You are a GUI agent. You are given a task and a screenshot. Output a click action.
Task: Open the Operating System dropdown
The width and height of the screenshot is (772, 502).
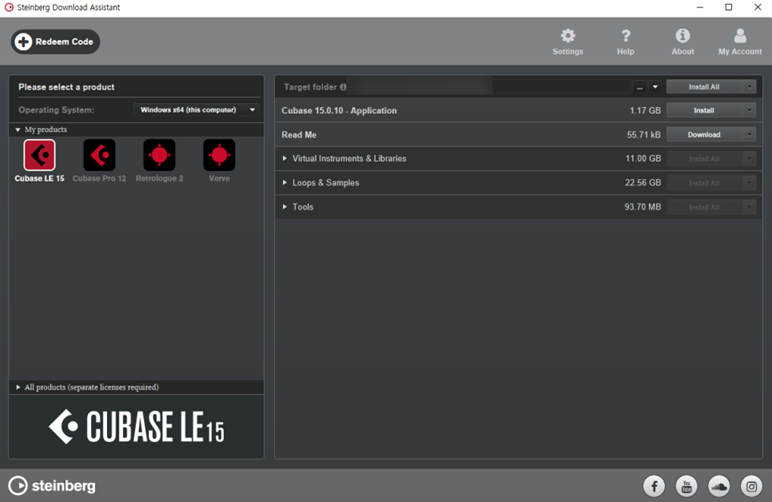coord(197,110)
